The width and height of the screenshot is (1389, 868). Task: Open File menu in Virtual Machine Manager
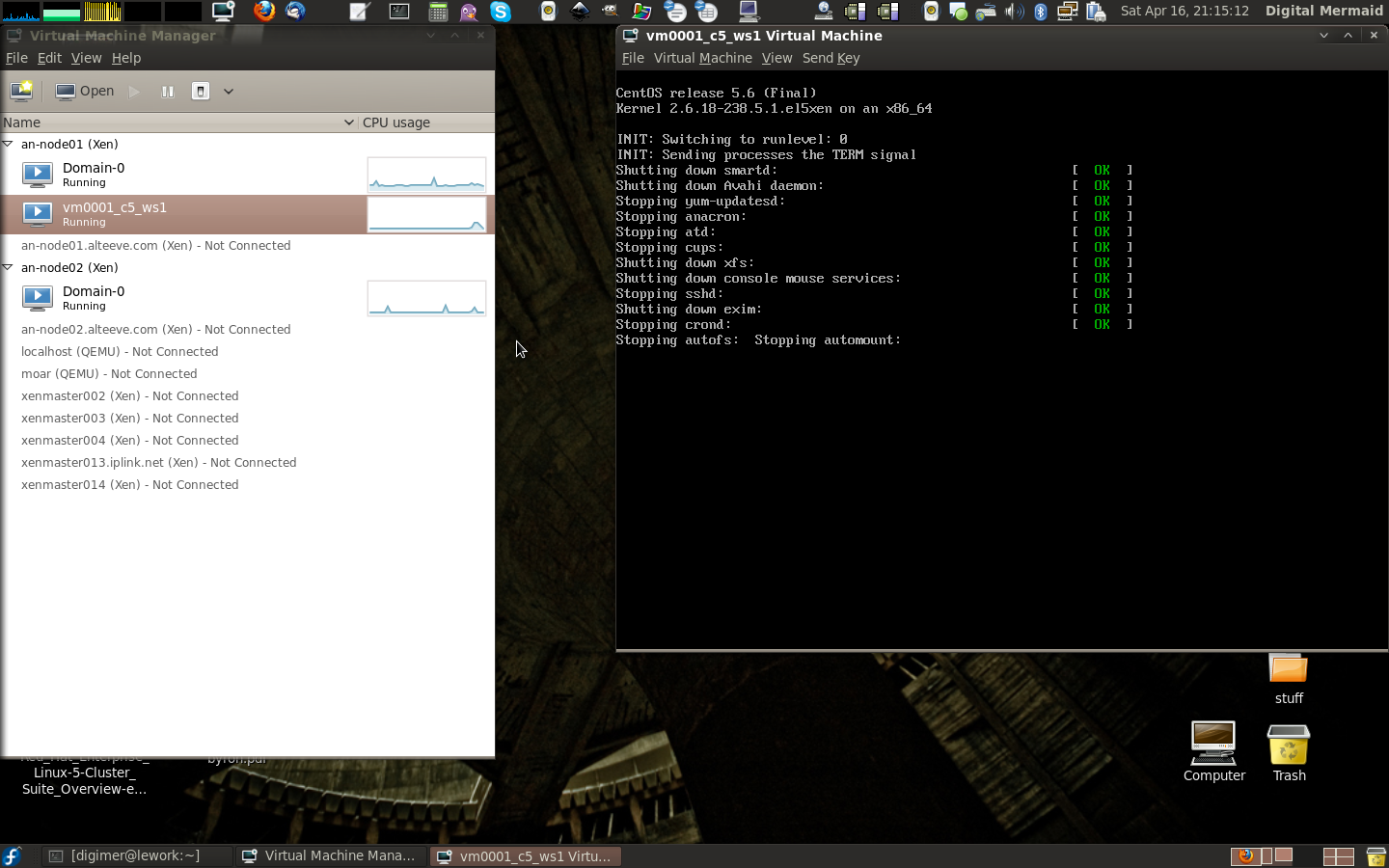click(16, 58)
